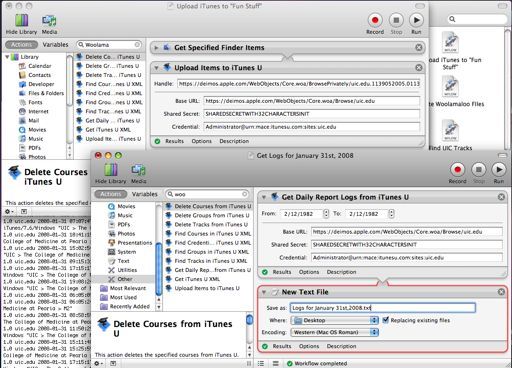This screenshot has width=512, height=368.
Task: Select Find Tracks in iTunes U XML action
Action: 211,261
